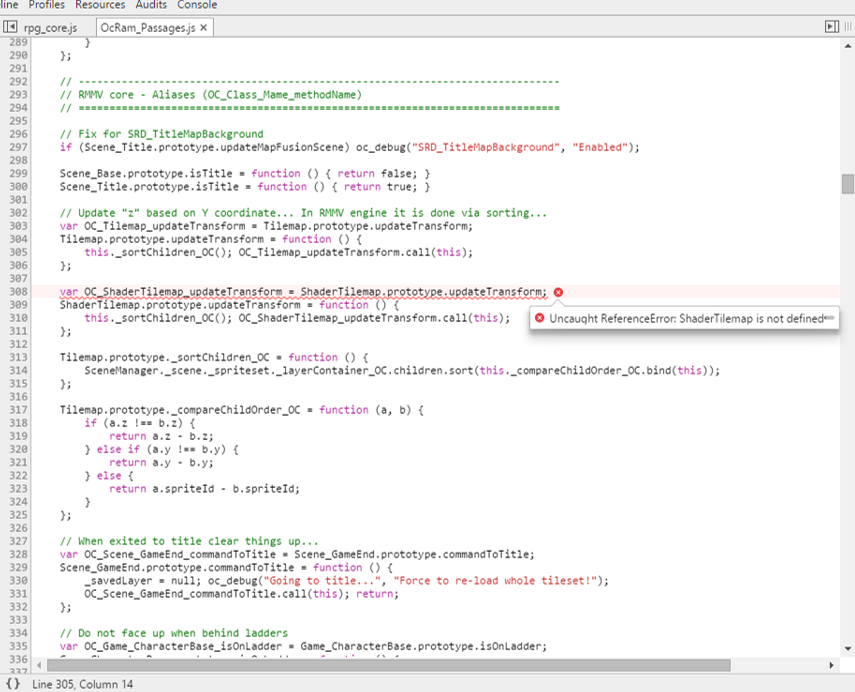Set a breakpoint on line number 317

18,410
